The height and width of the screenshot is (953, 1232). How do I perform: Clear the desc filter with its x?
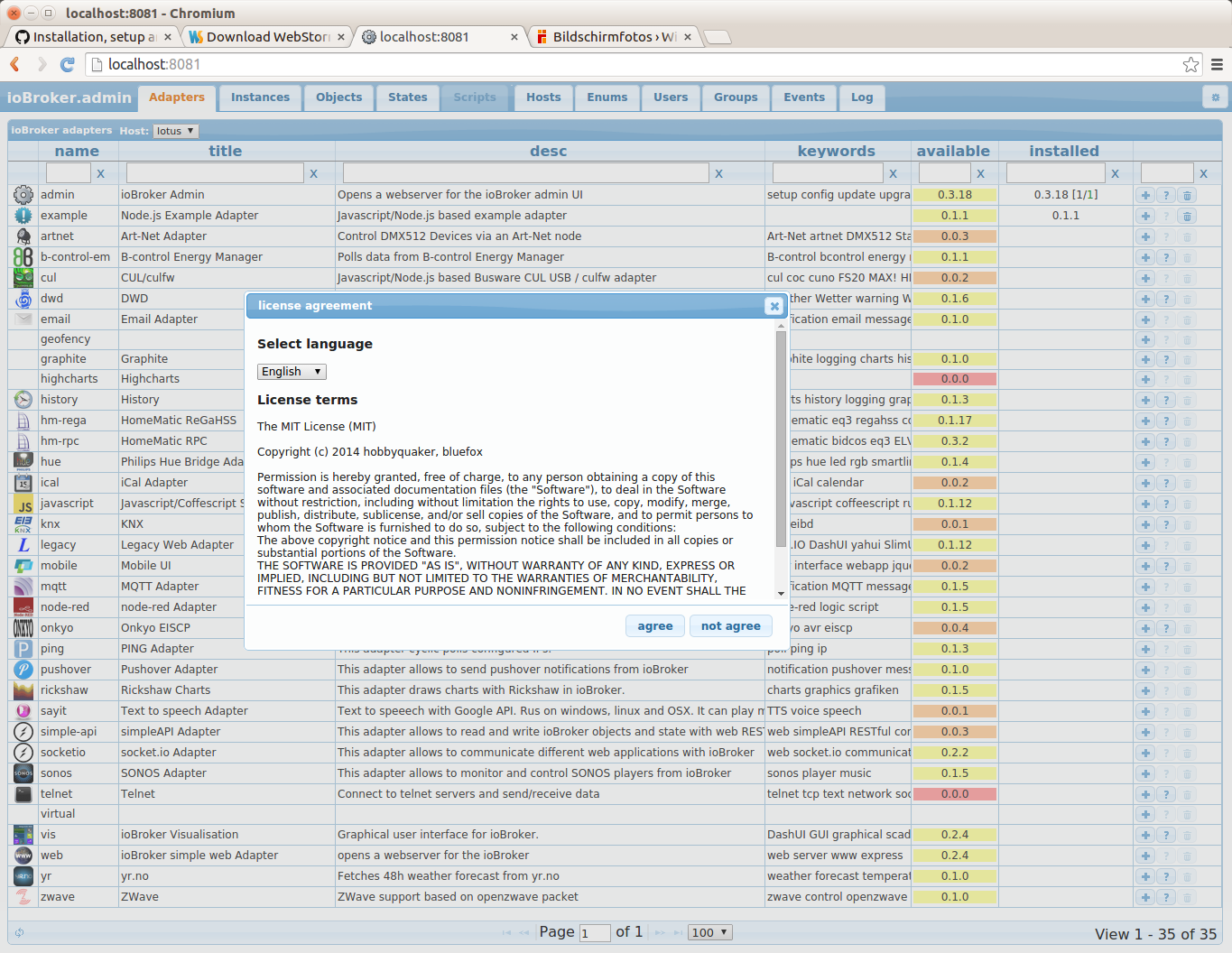tap(718, 173)
